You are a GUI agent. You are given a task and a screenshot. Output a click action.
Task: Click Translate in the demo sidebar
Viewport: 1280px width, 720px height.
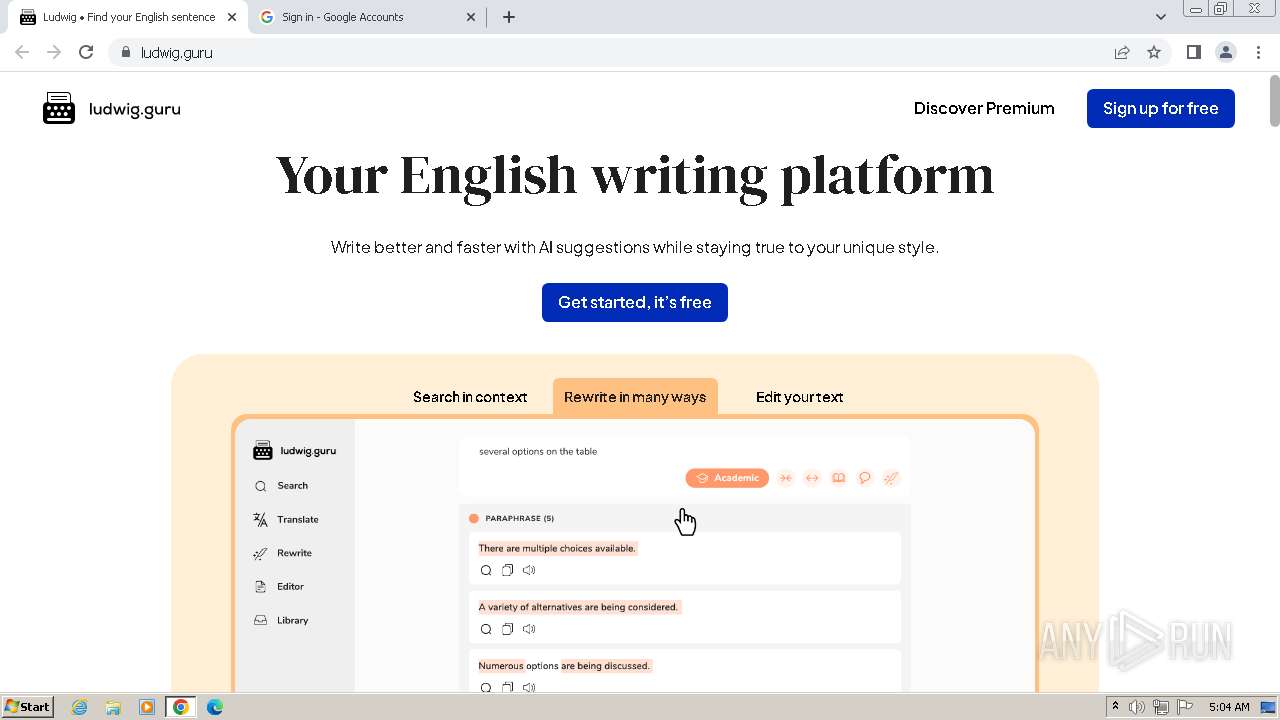click(286, 519)
